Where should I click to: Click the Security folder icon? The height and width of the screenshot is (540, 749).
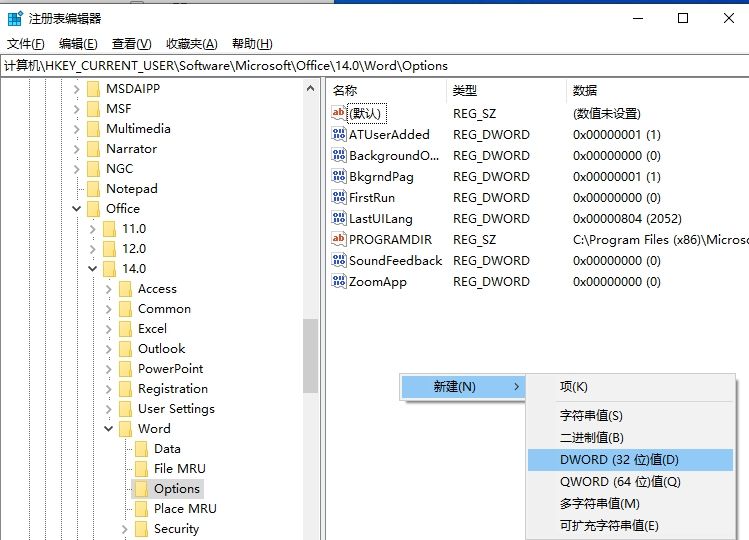141,529
